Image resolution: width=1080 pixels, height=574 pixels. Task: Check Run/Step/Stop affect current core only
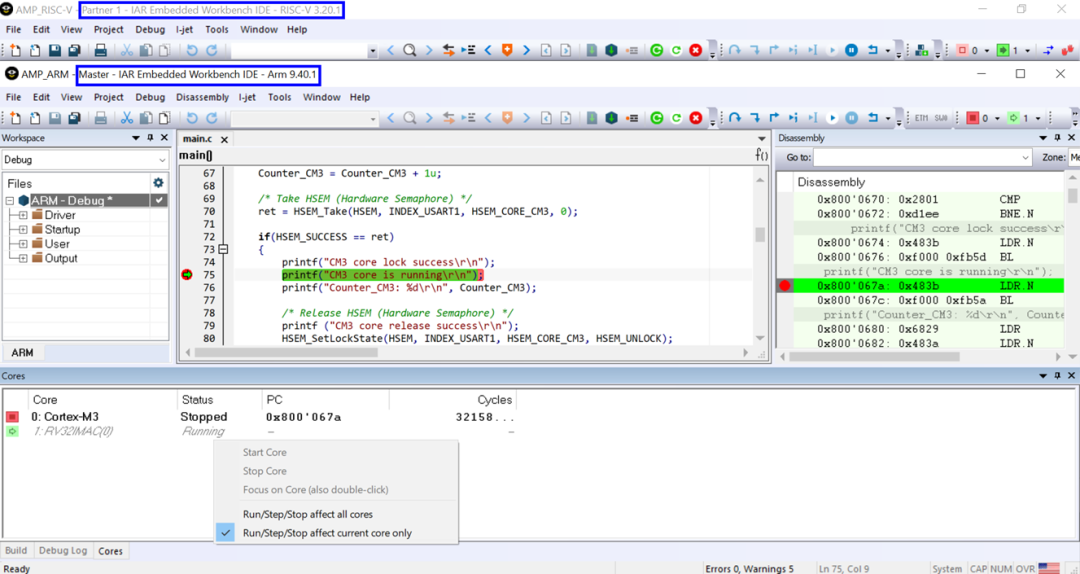(x=327, y=533)
